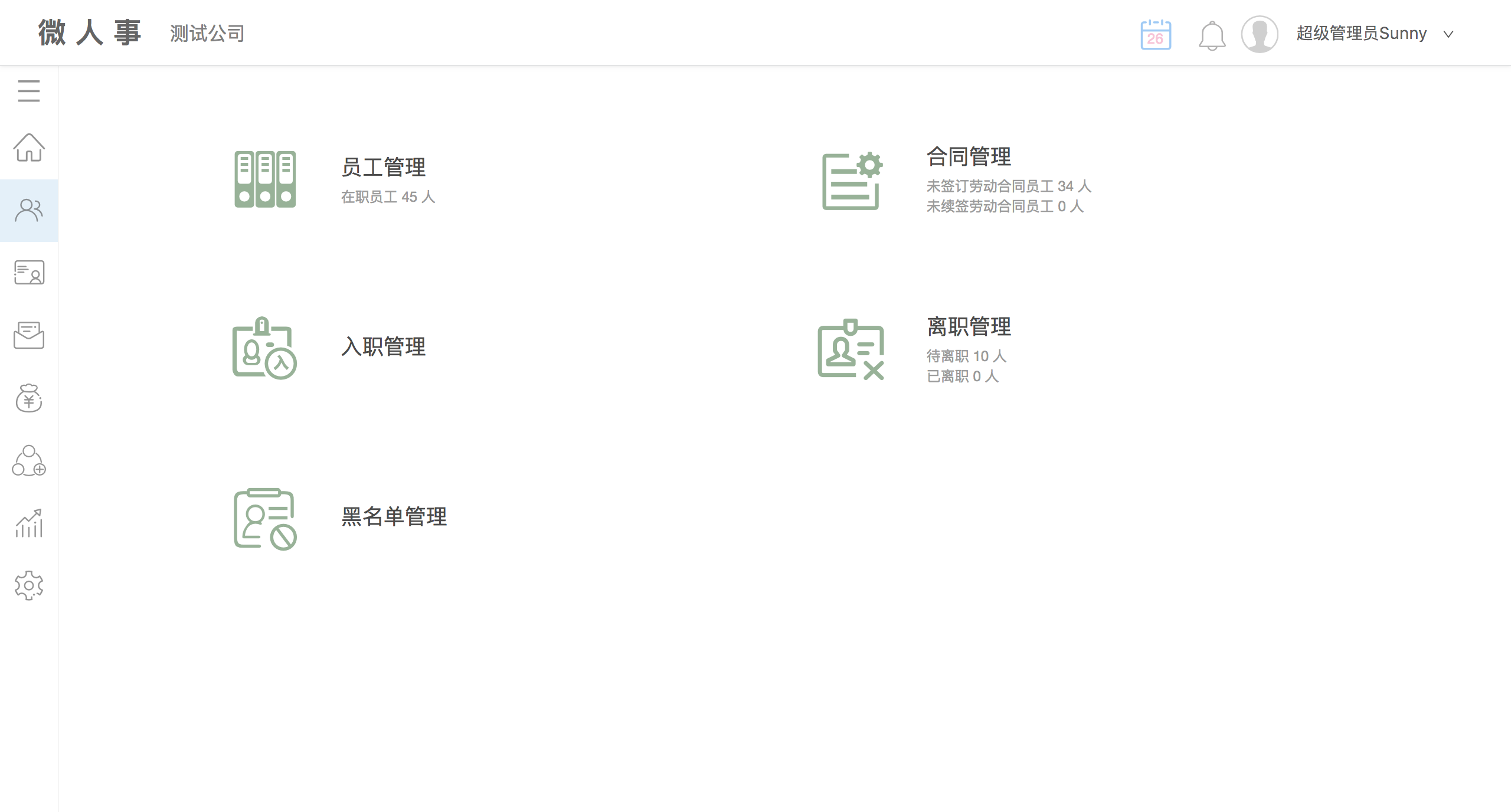Click the 微人事 logo

[x=90, y=32]
